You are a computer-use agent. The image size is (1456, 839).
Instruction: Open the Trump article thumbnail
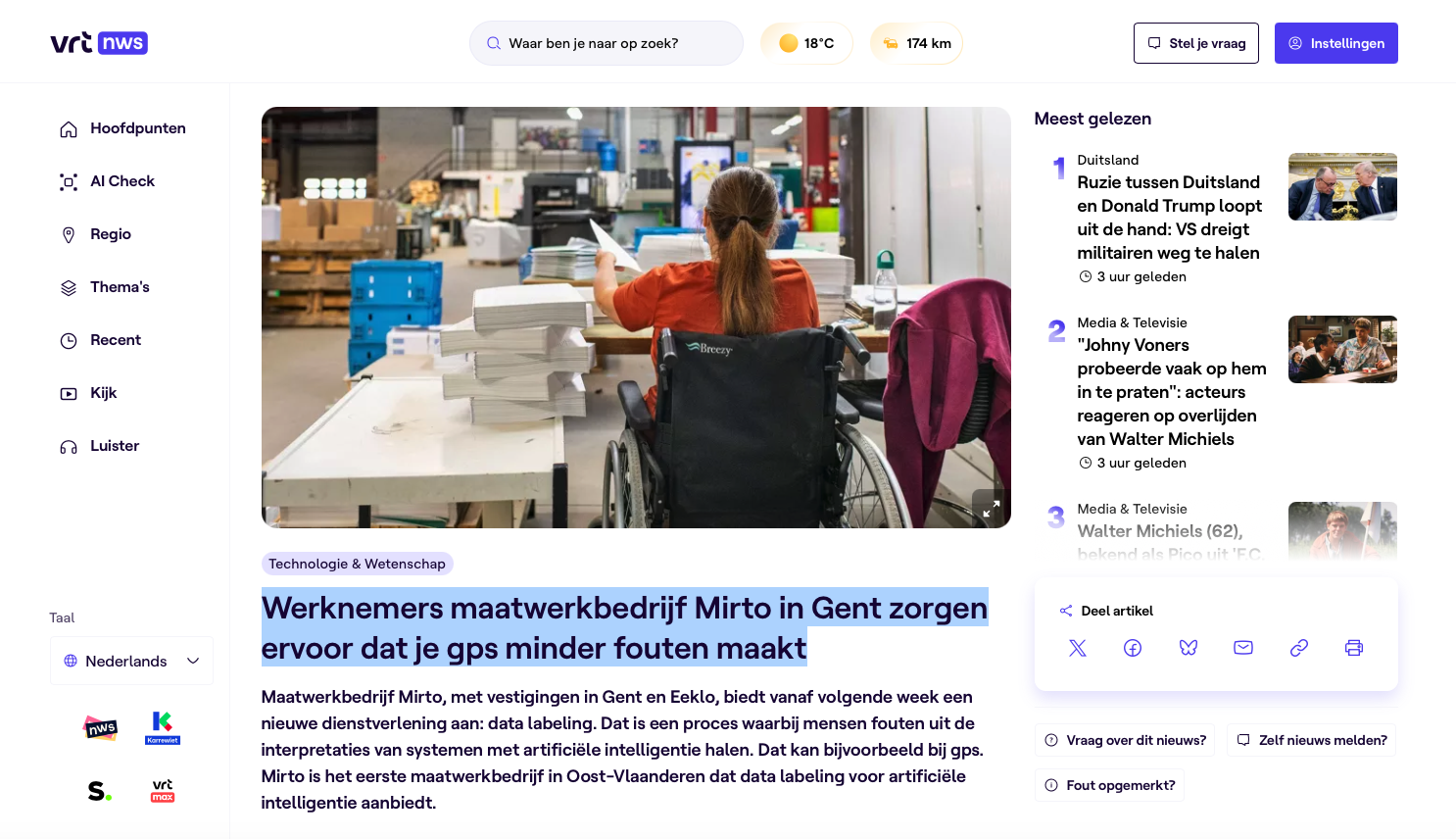1342,186
